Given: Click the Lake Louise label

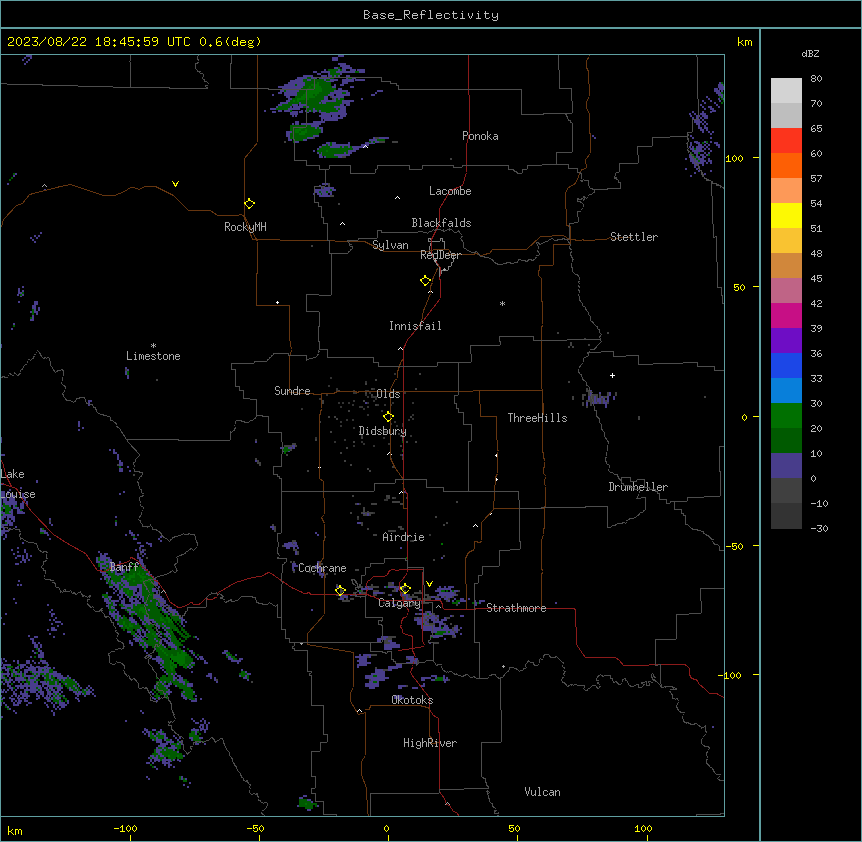Looking at the screenshot, I should [17, 484].
